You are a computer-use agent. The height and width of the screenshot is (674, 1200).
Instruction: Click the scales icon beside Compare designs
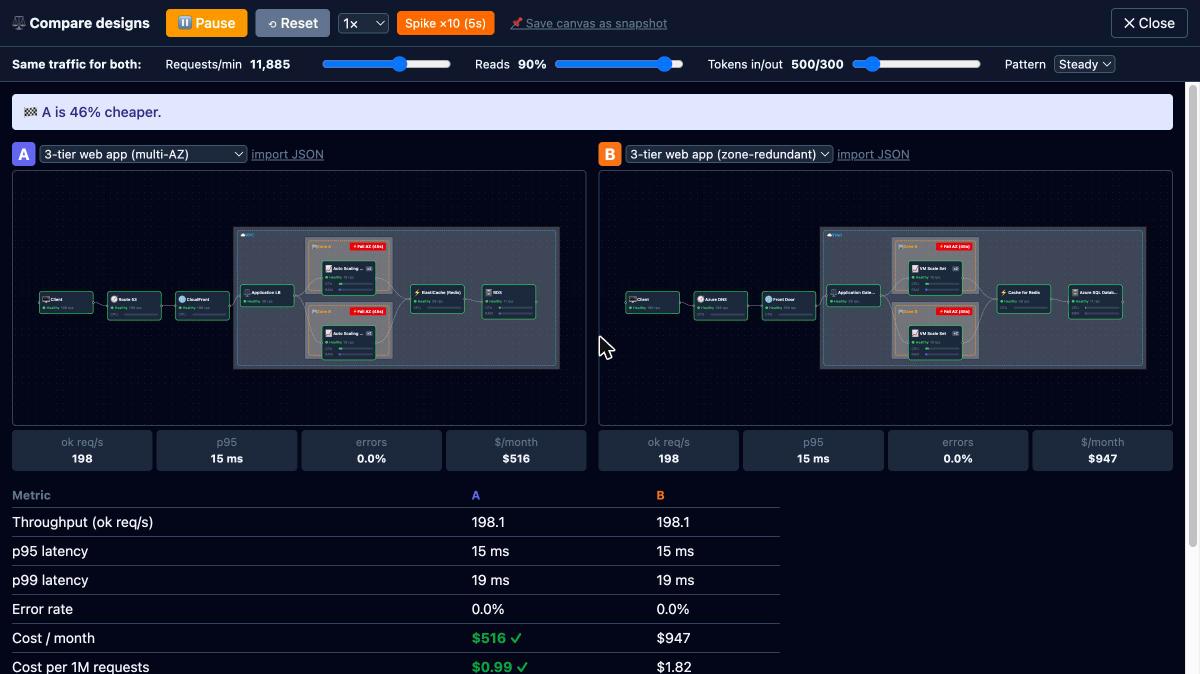click(19, 23)
